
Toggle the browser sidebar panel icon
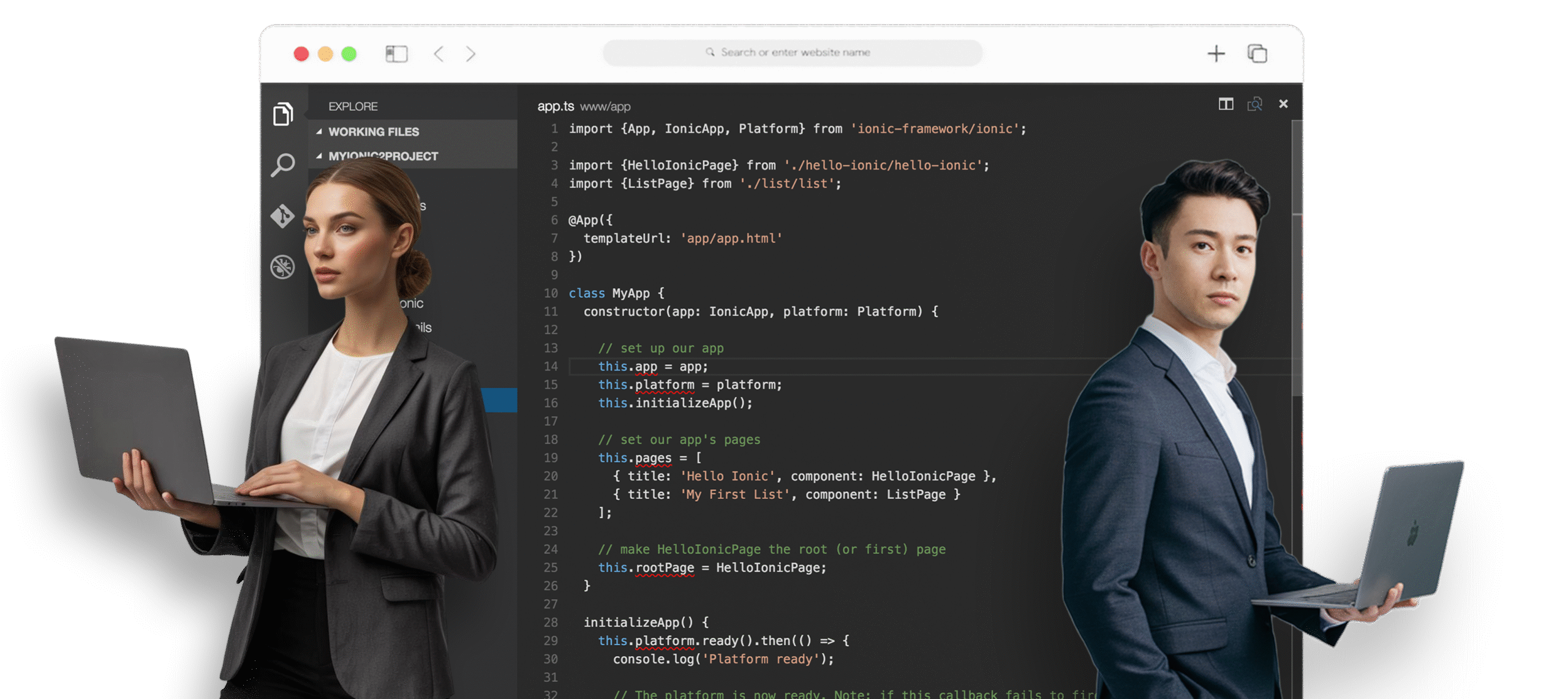pos(396,54)
